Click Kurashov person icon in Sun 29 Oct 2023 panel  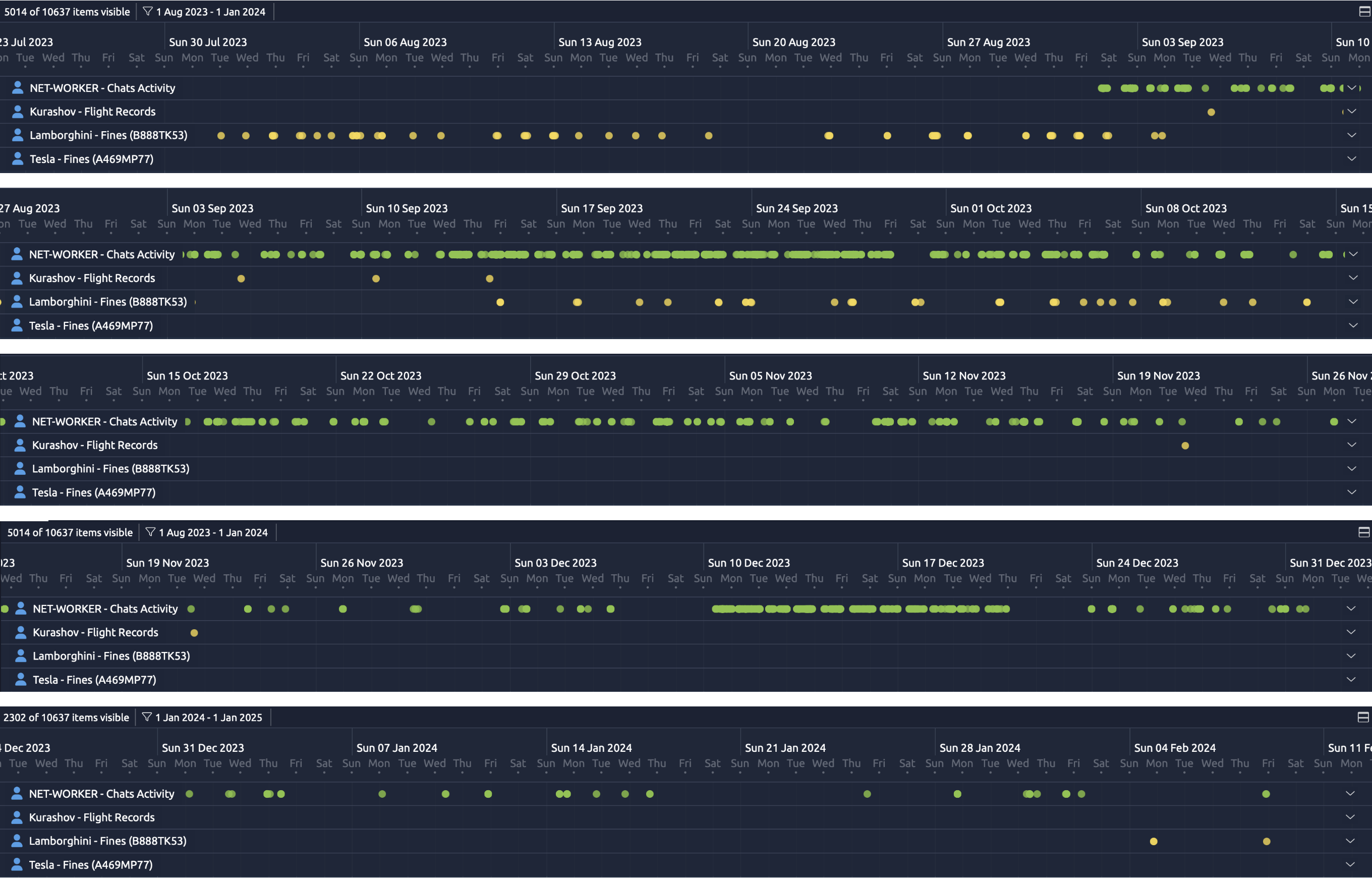coord(20,445)
